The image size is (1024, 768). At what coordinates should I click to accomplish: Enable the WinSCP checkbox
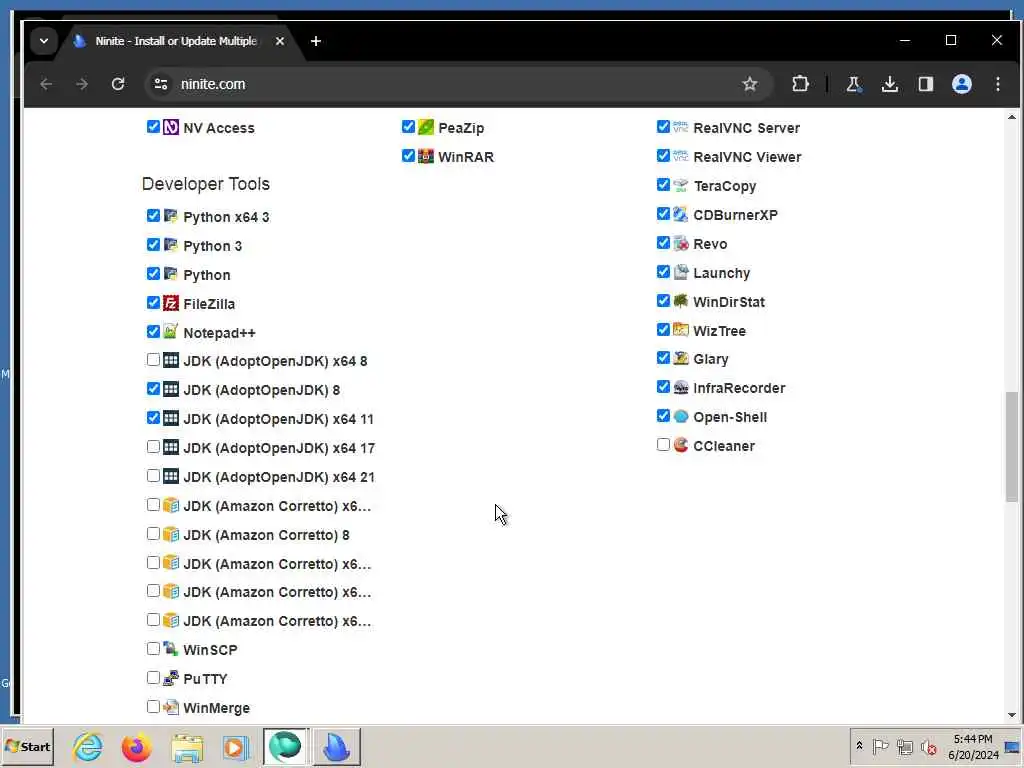coord(153,648)
